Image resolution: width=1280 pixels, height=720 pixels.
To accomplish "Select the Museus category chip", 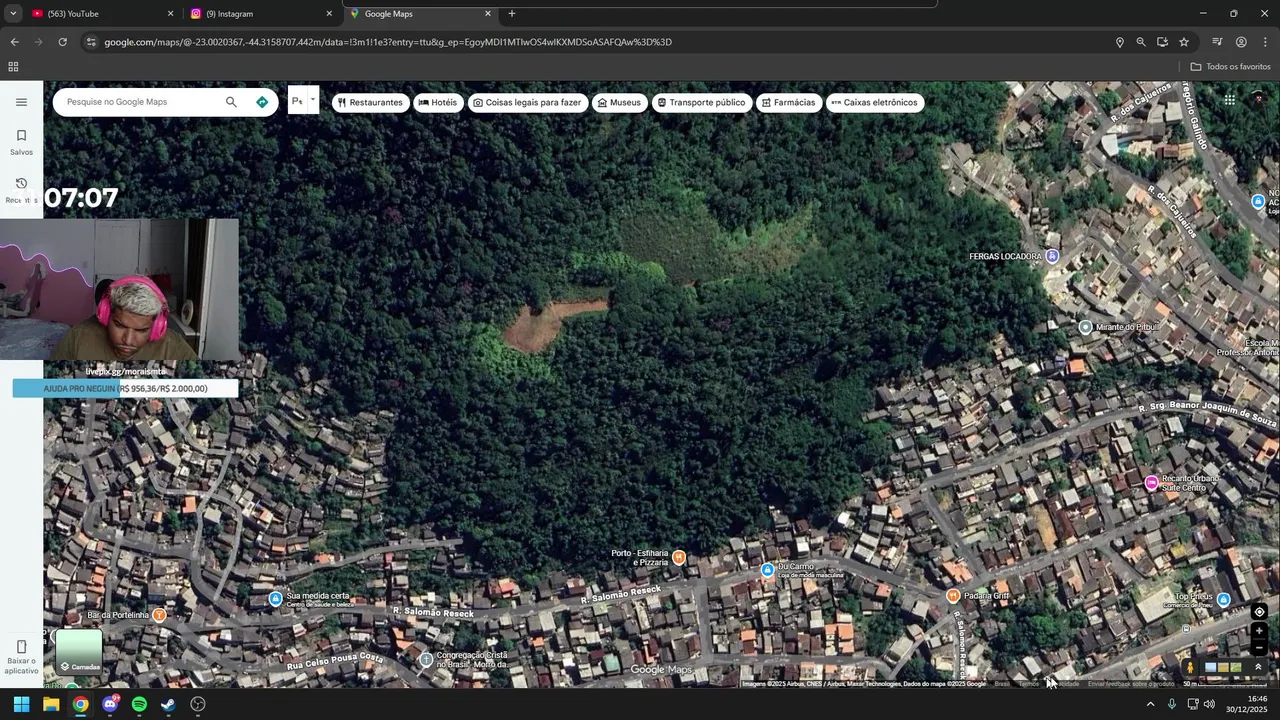I will [619, 102].
